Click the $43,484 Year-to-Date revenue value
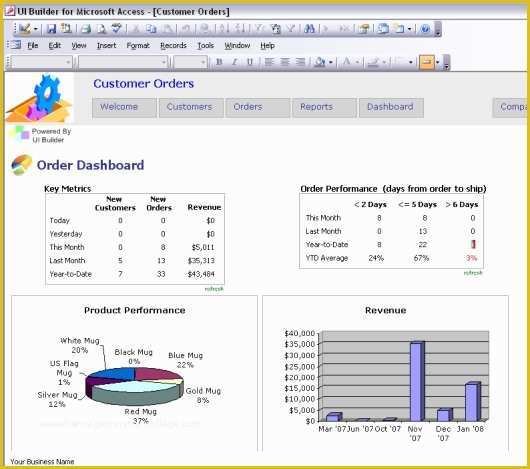 click(x=201, y=274)
